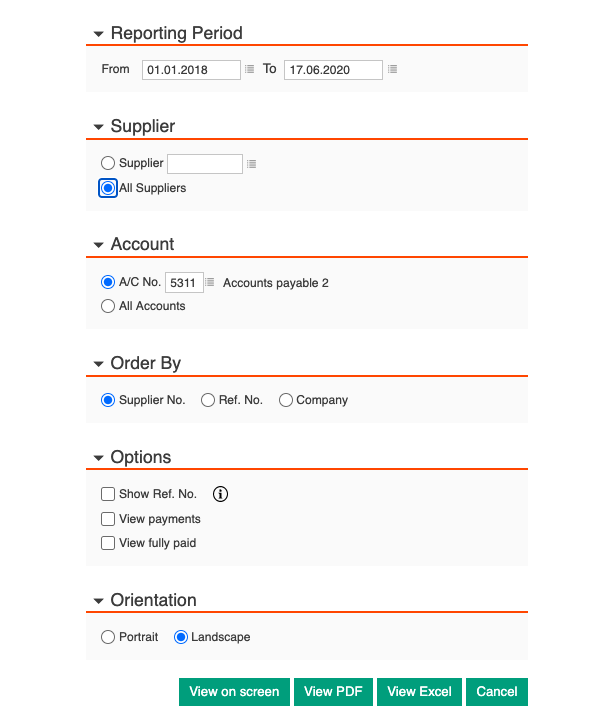Collapse the Reporting Period section
This screenshot has height=716, width=613.
point(98,34)
